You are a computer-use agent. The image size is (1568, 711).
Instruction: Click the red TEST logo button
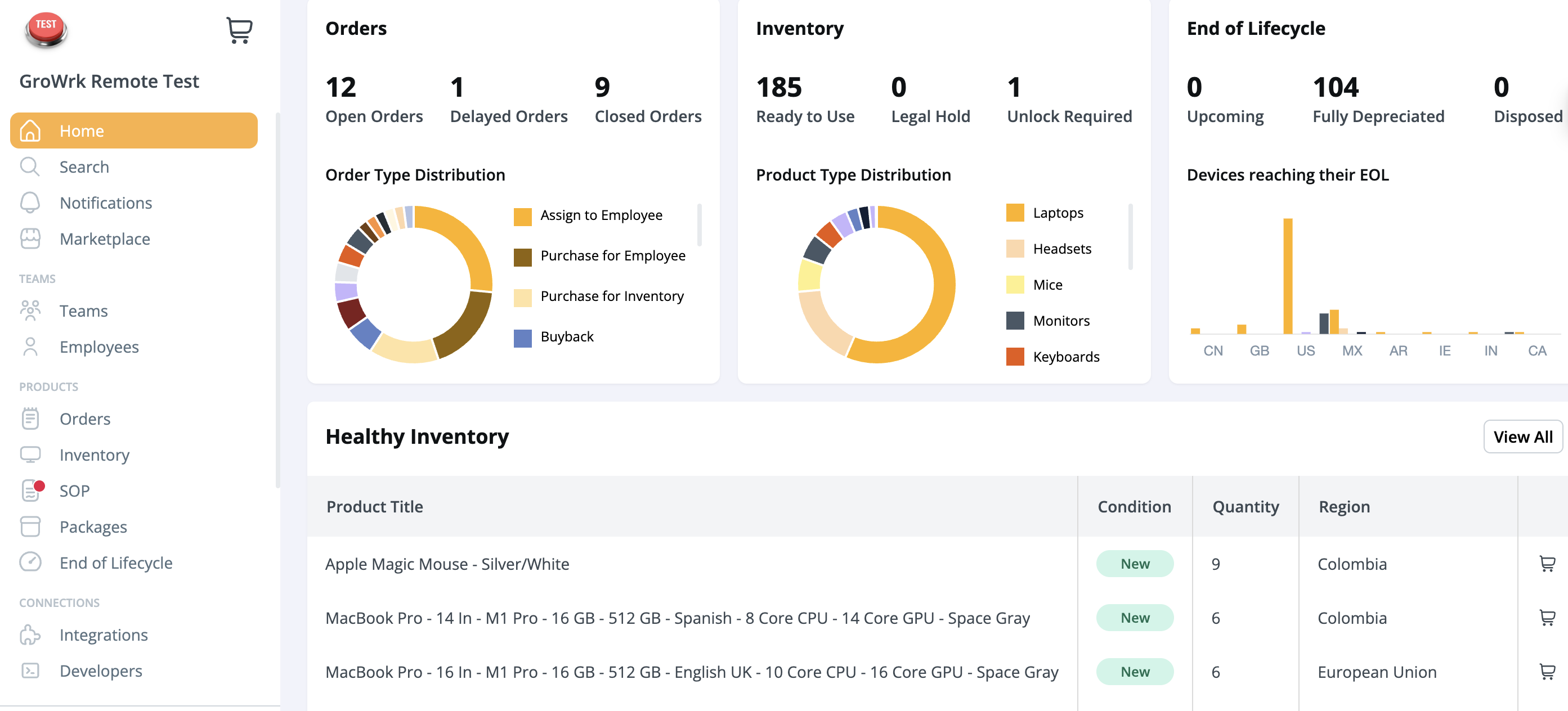(46, 29)
